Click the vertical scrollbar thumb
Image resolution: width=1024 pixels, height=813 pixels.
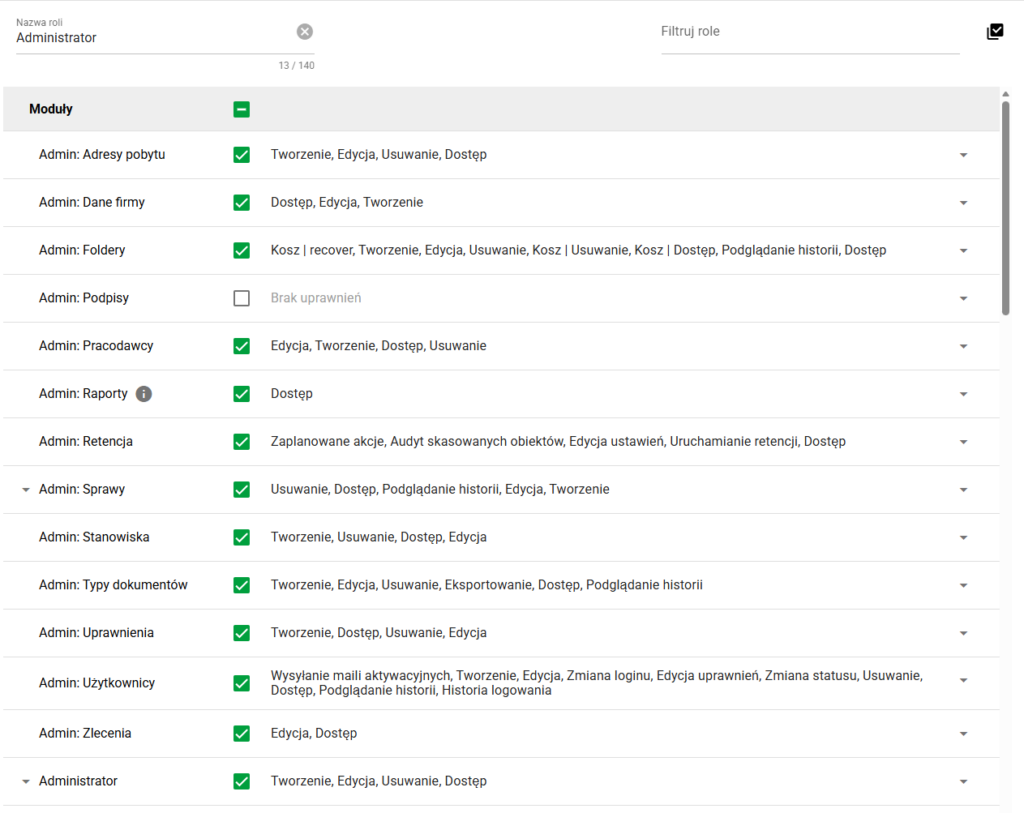[x=1006, y=208]
